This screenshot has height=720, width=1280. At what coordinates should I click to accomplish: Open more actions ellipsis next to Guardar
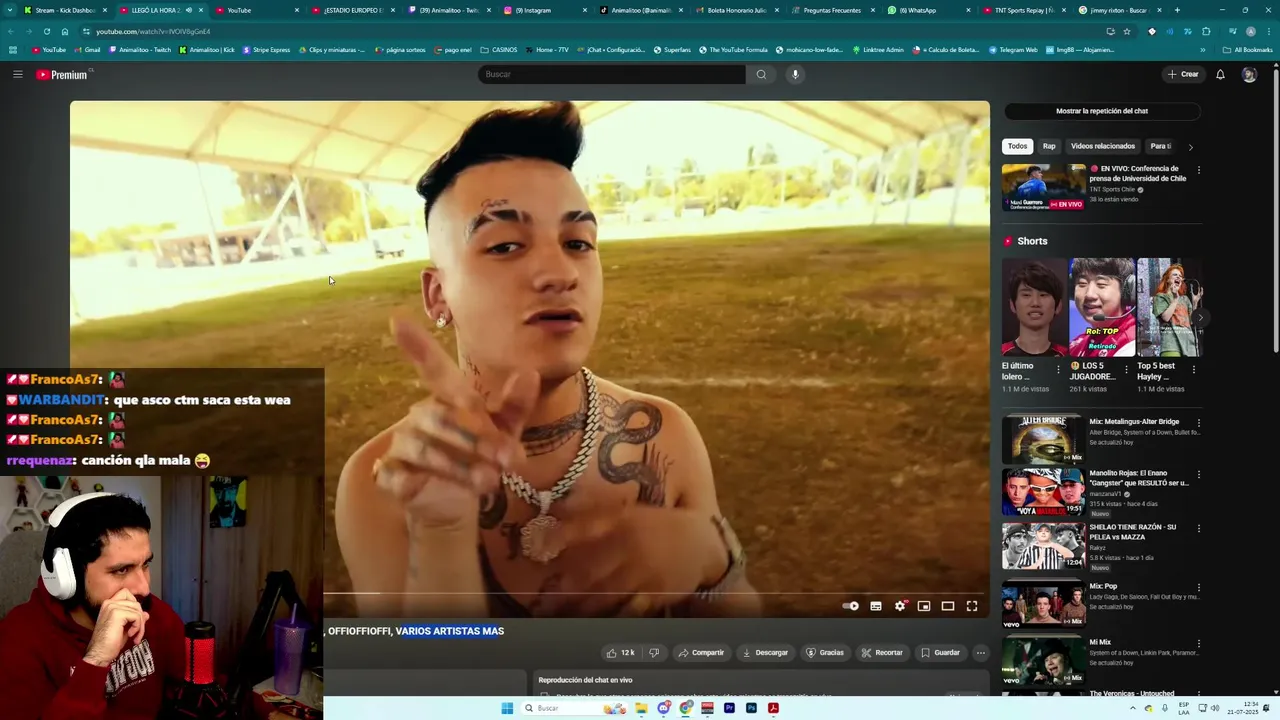(980, 653)
